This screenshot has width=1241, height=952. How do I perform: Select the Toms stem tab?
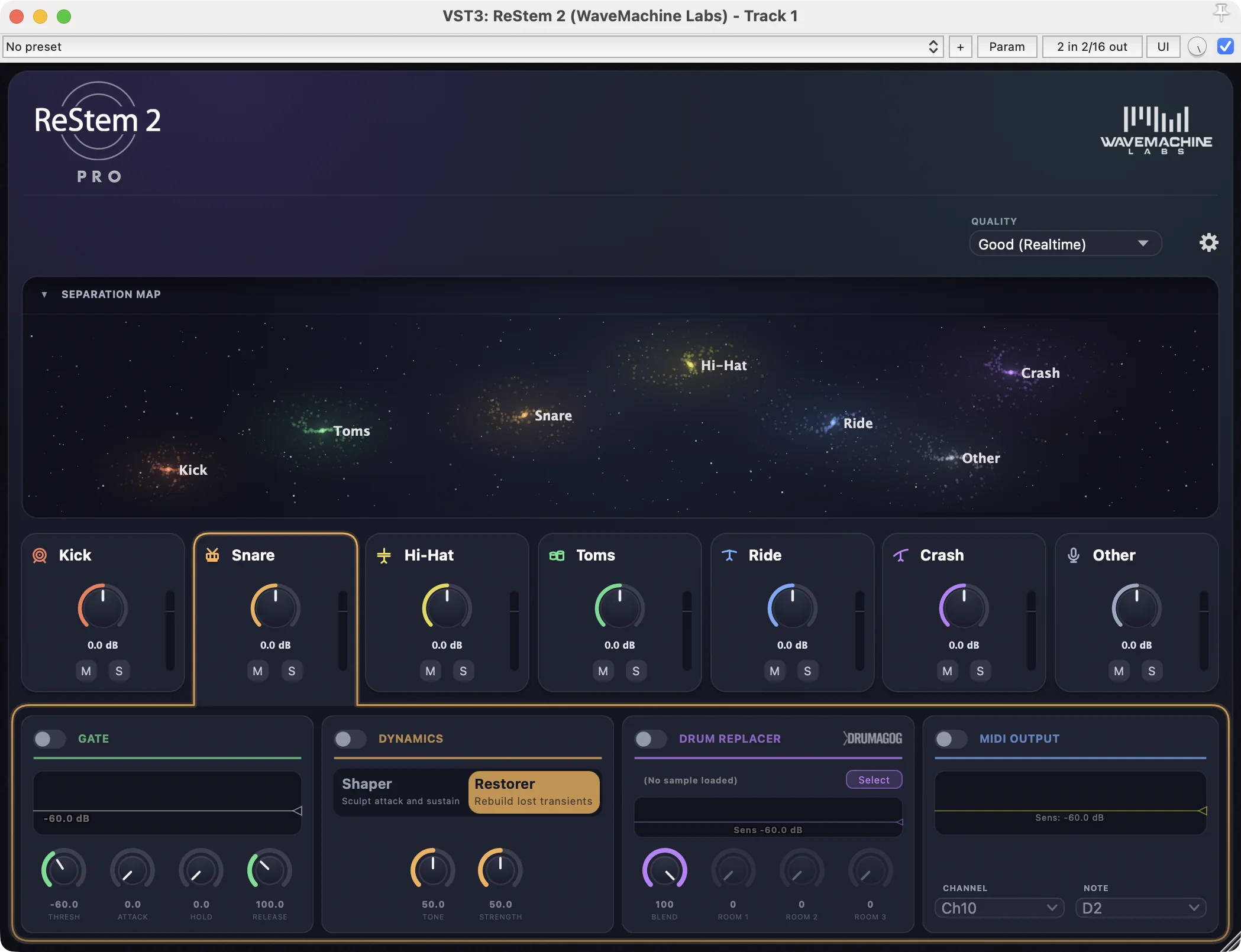pos(620,613)
